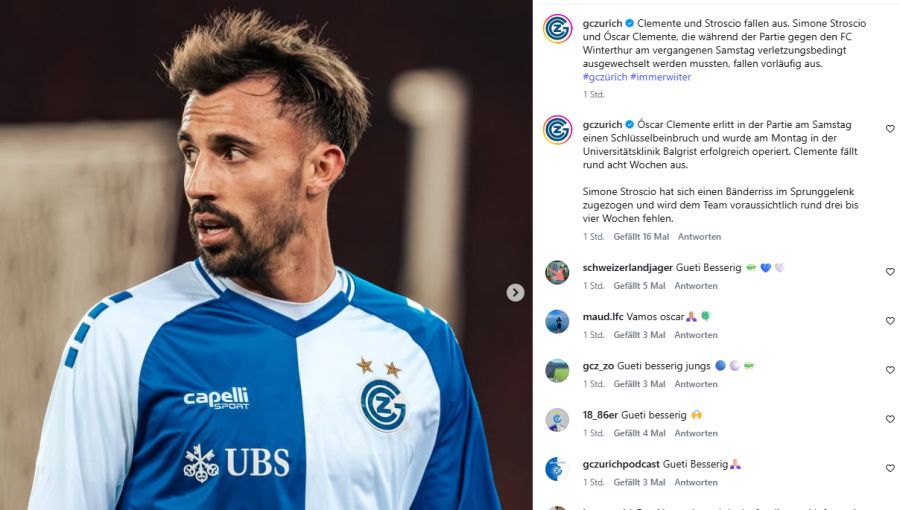Show who liked gczurich's 16-like comment
900x510 pixels.
click(641, 236)
